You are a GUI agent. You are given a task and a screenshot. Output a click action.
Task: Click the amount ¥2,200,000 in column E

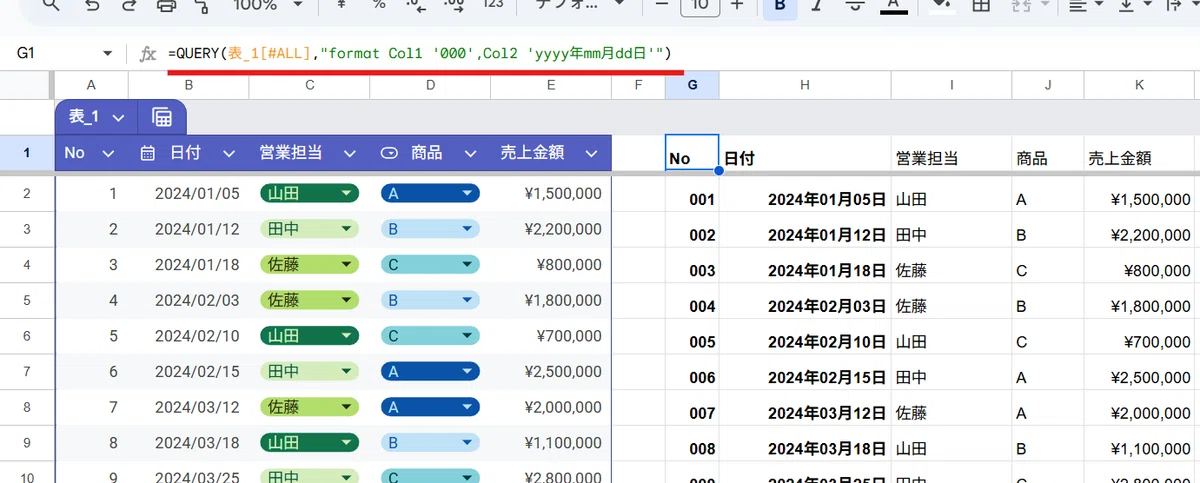click(551, 229)
